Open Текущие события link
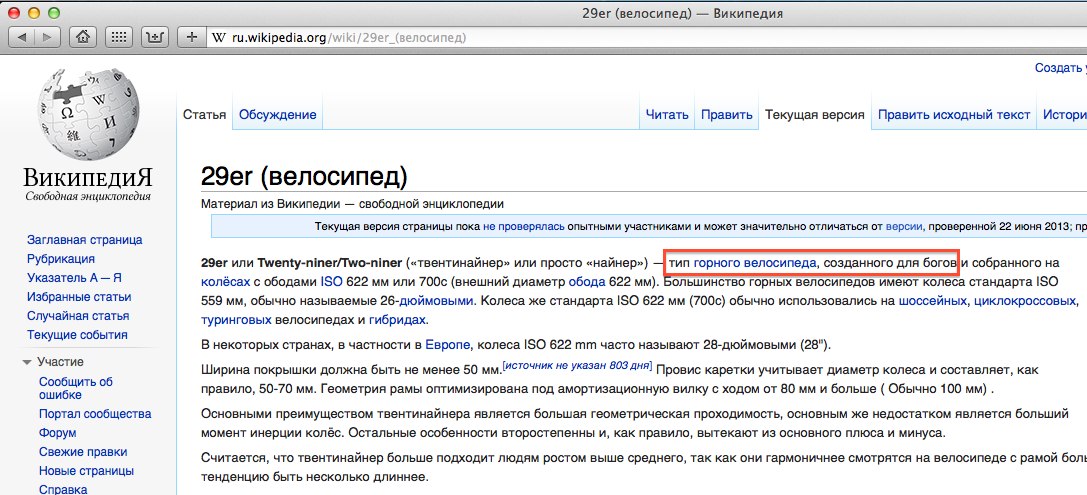1087x495 pixels. [x=77, y=335]
